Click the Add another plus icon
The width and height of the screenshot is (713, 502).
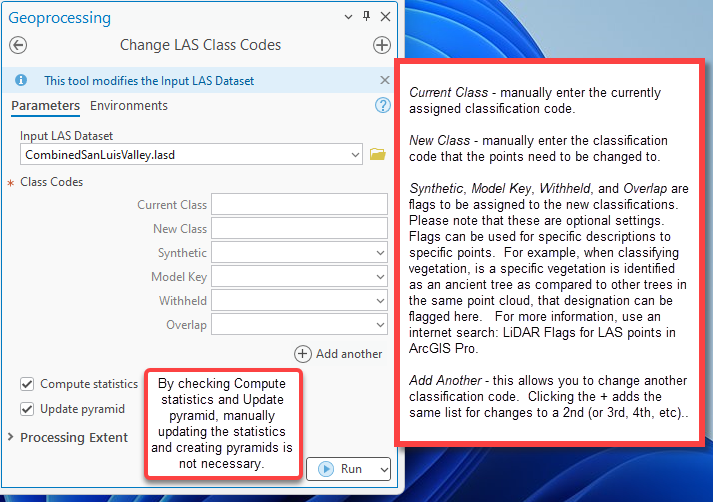coord(302,353)
